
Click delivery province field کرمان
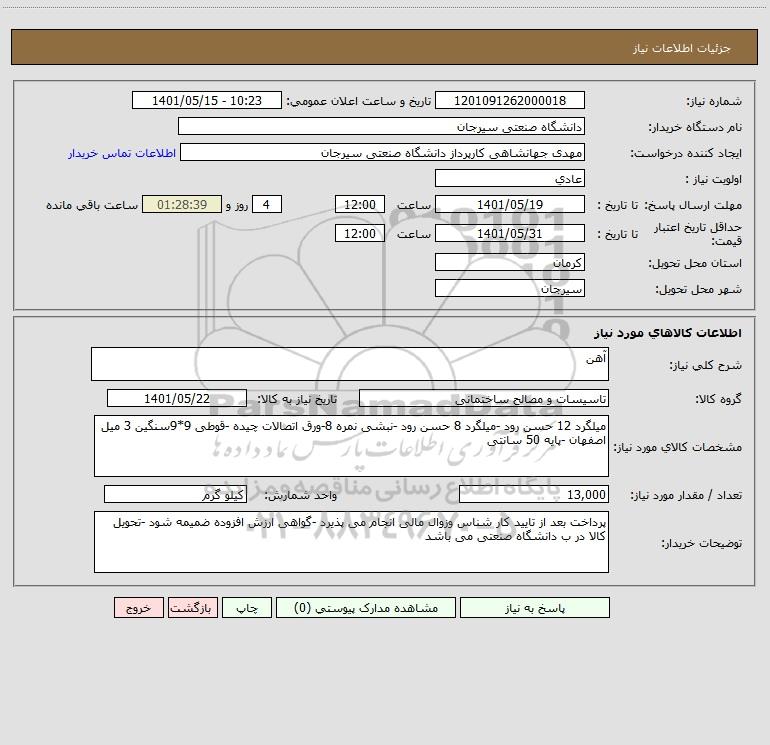tap(510, 262)
